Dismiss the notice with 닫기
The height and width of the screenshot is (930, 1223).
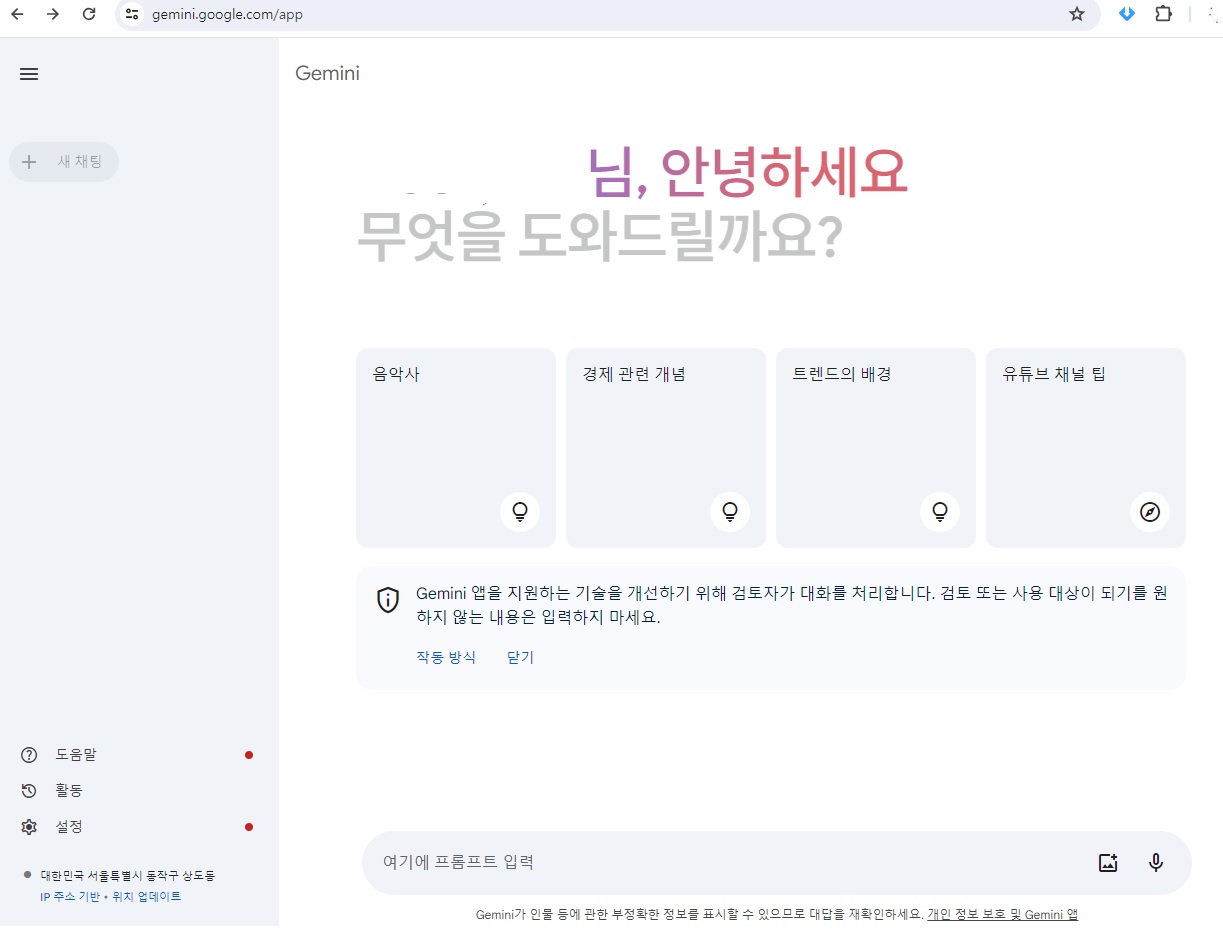pyautogui.click(x=520, y=657)
